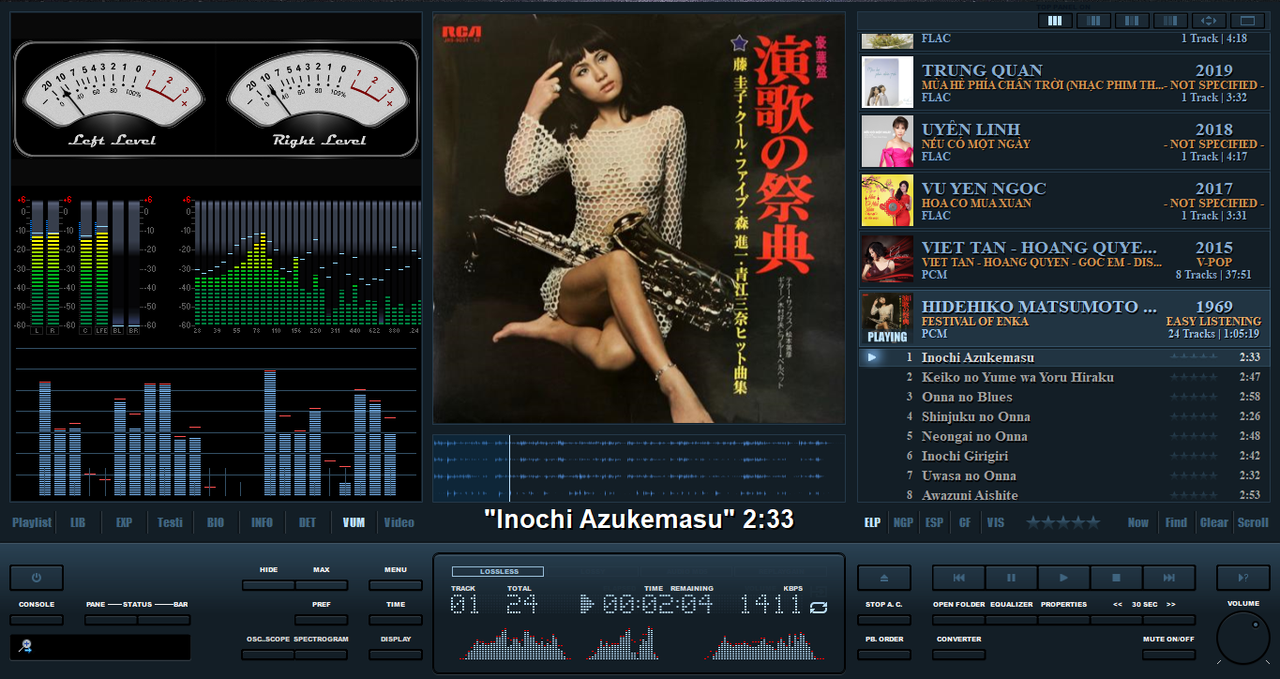The height and width of the screenshot is (679, 1280).
Task: Click the four-arrow expand layout icon
Action: point(1209,20)
